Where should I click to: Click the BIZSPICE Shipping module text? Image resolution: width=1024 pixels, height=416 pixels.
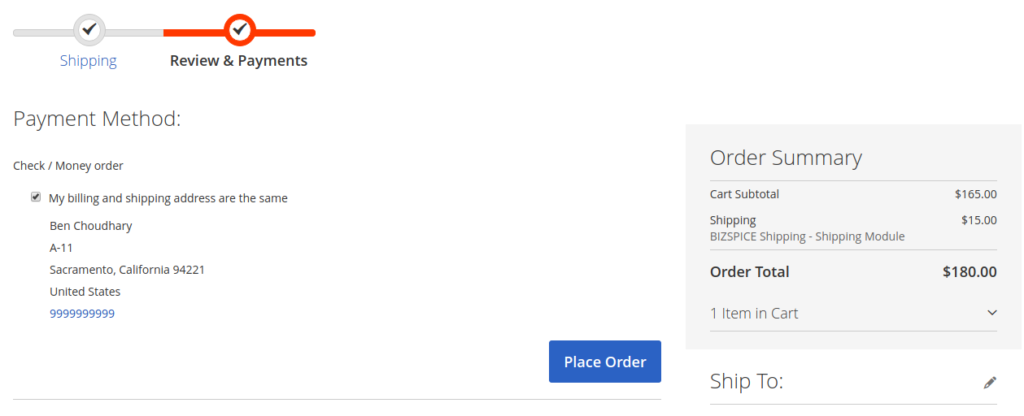[x=807, y=236]
